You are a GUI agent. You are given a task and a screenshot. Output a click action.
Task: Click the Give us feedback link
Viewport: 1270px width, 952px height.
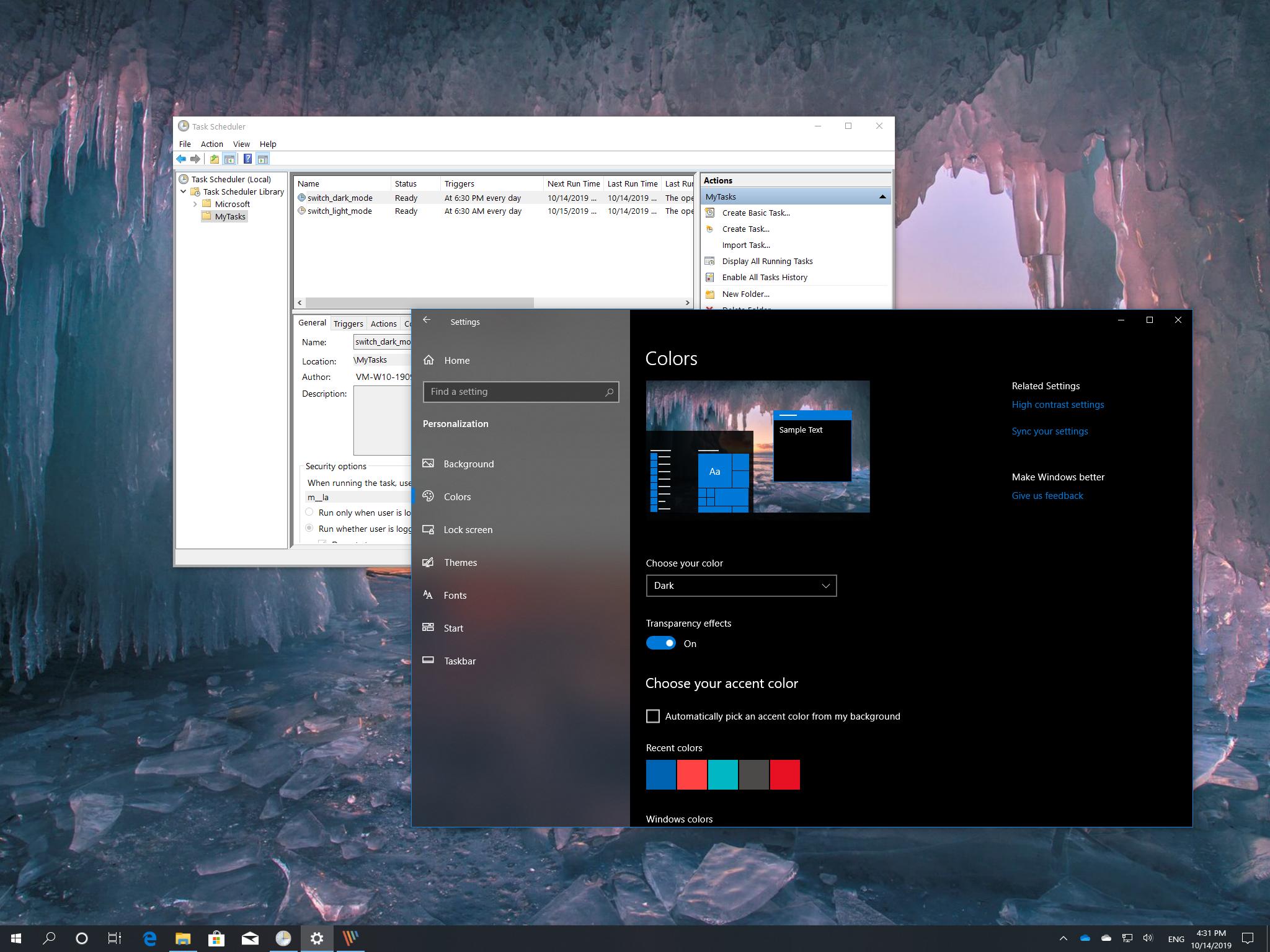tap(1047, 496)
